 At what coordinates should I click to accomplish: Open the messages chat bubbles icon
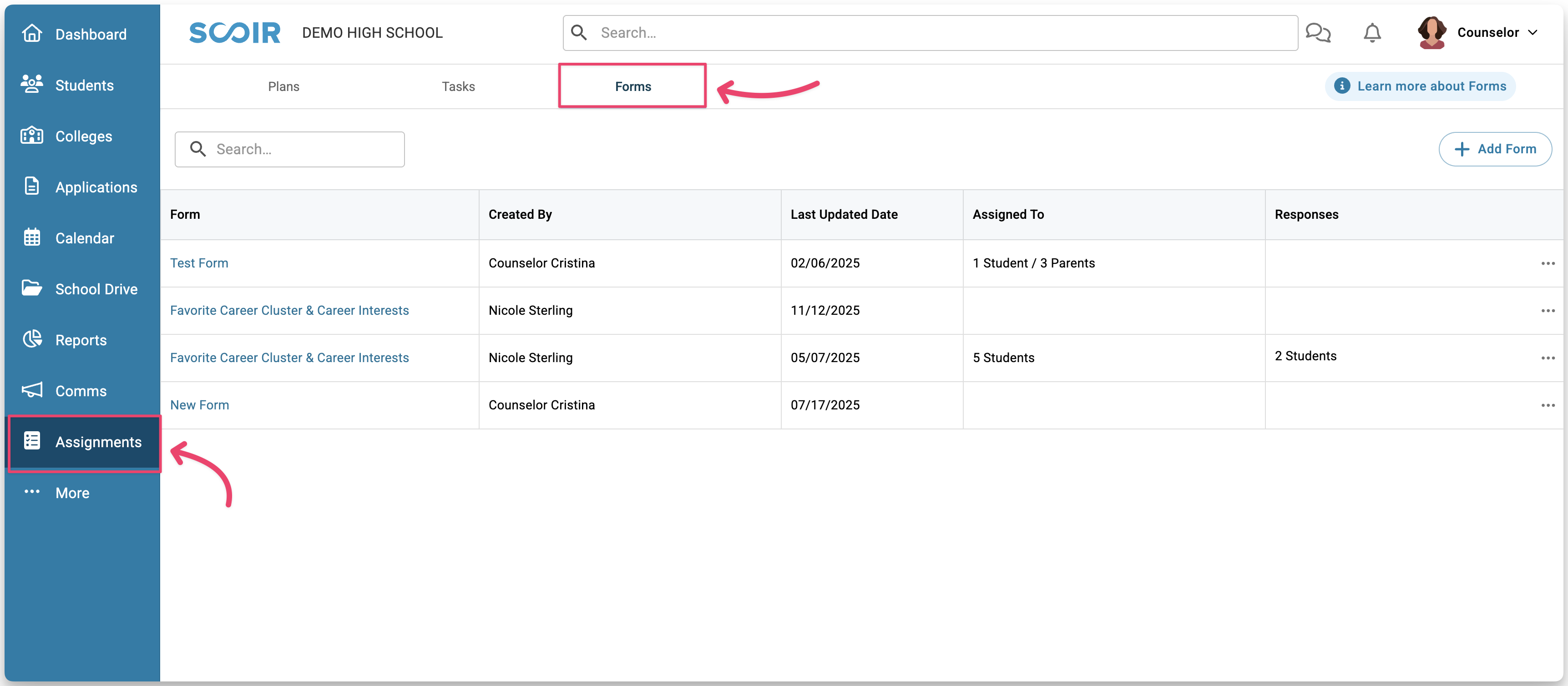coord(1318,33)
